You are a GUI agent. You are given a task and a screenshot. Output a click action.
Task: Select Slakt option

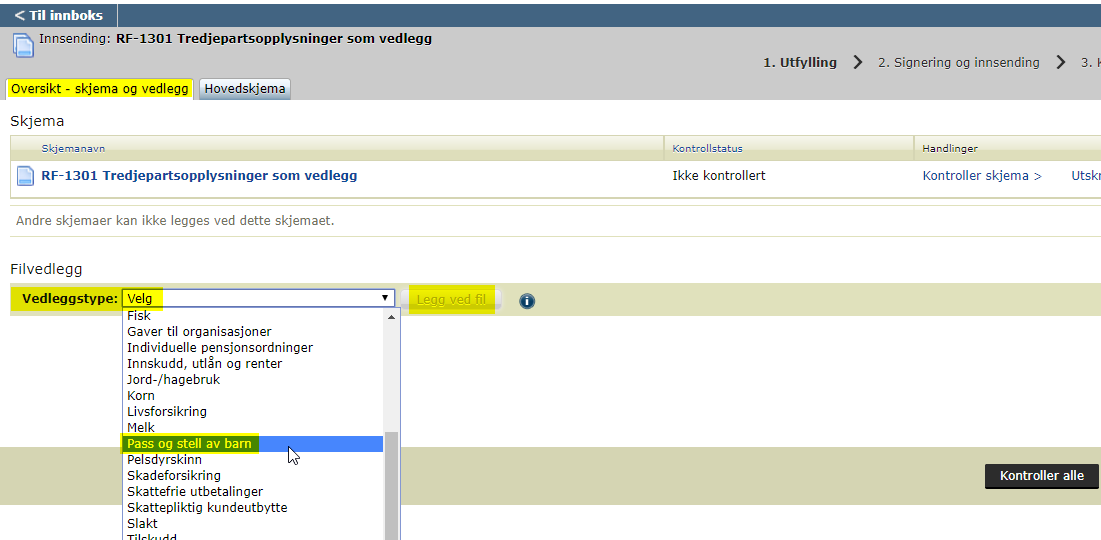click(x=254, y=524)
